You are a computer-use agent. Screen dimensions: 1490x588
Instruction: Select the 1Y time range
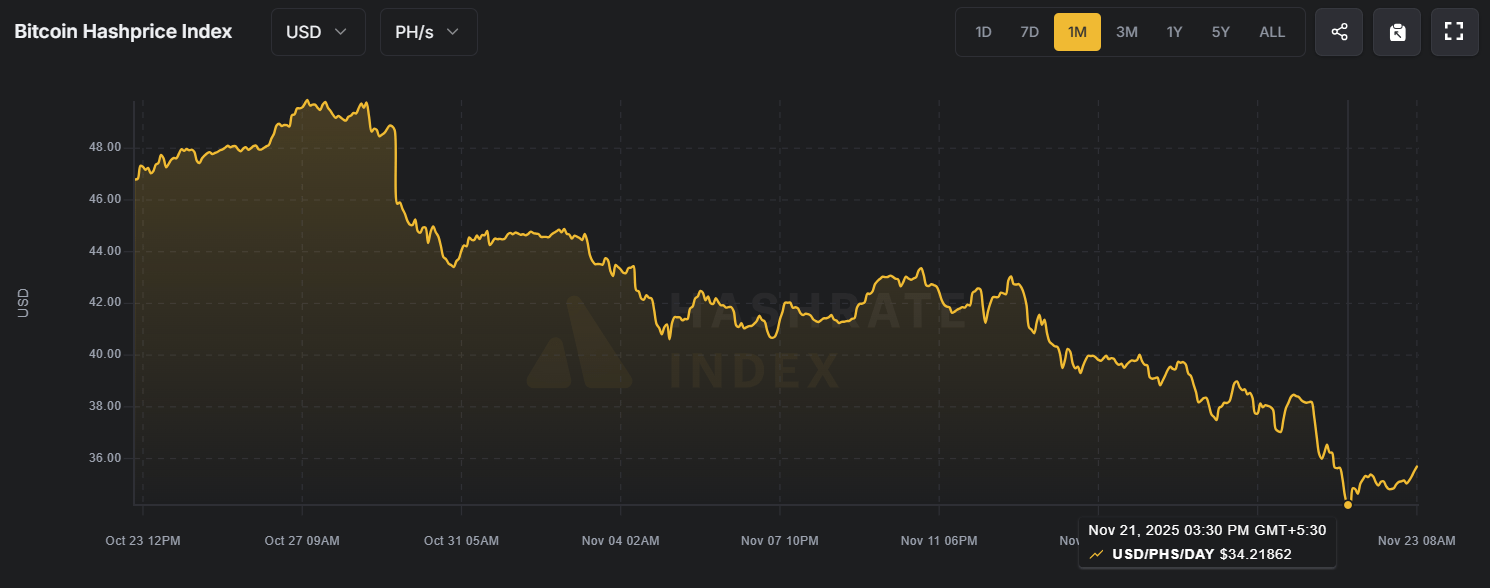point(1174,32)
